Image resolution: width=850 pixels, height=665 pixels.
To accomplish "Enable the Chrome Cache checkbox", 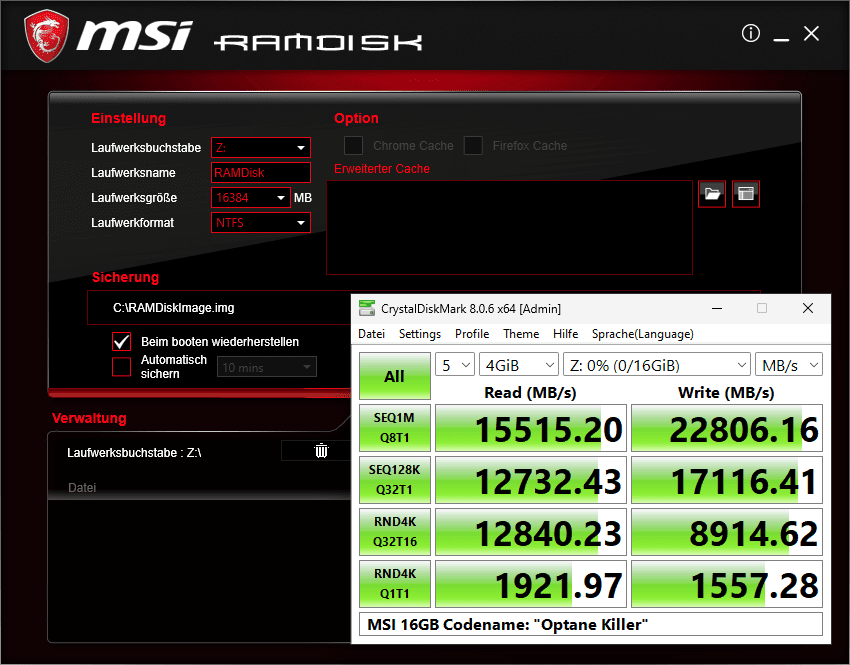I will point(353,145).
